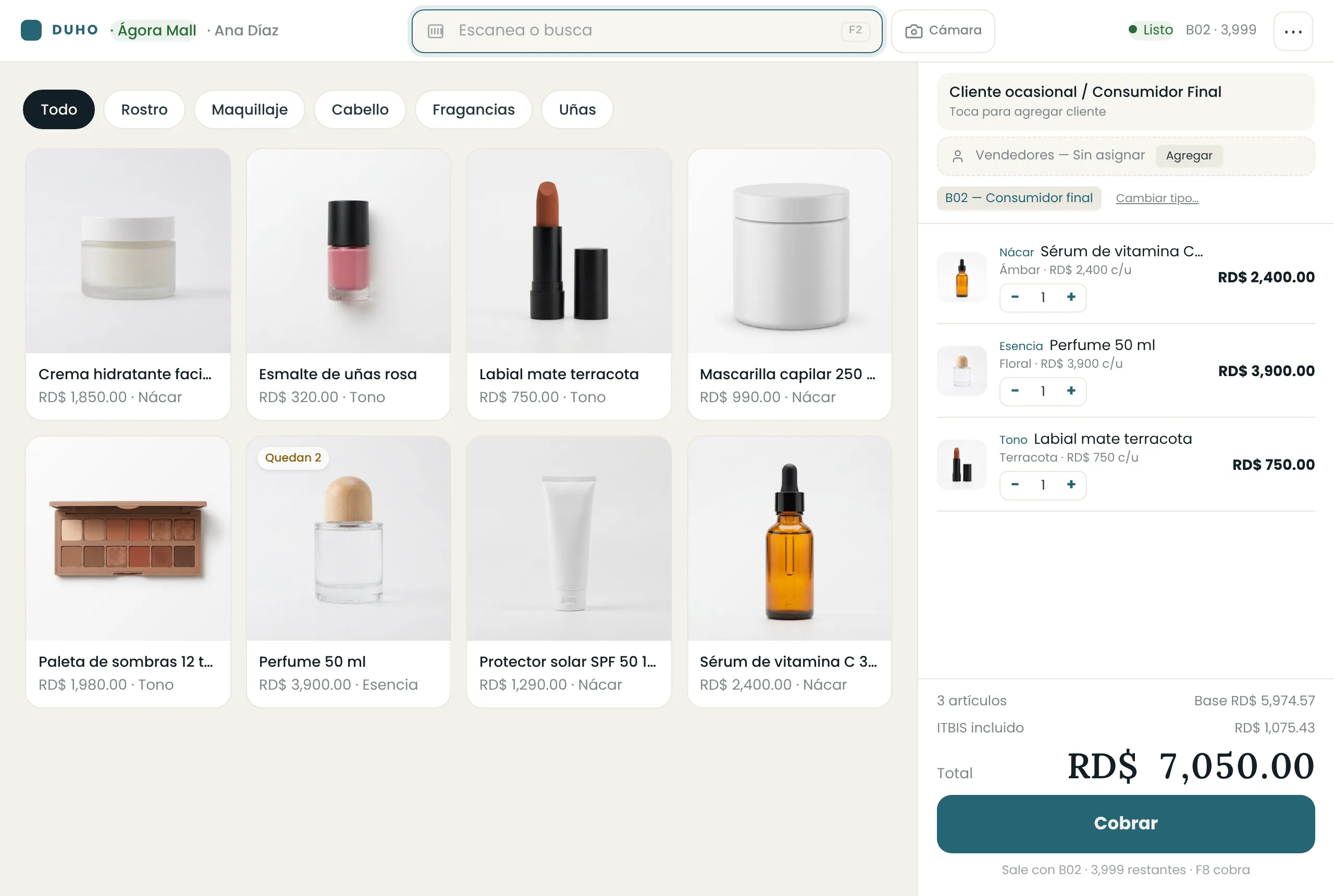Image resolution: width=1334 pixels, height=896 pixels.
Task: Show the Cabello category
Action: click(x=360, y=109)
